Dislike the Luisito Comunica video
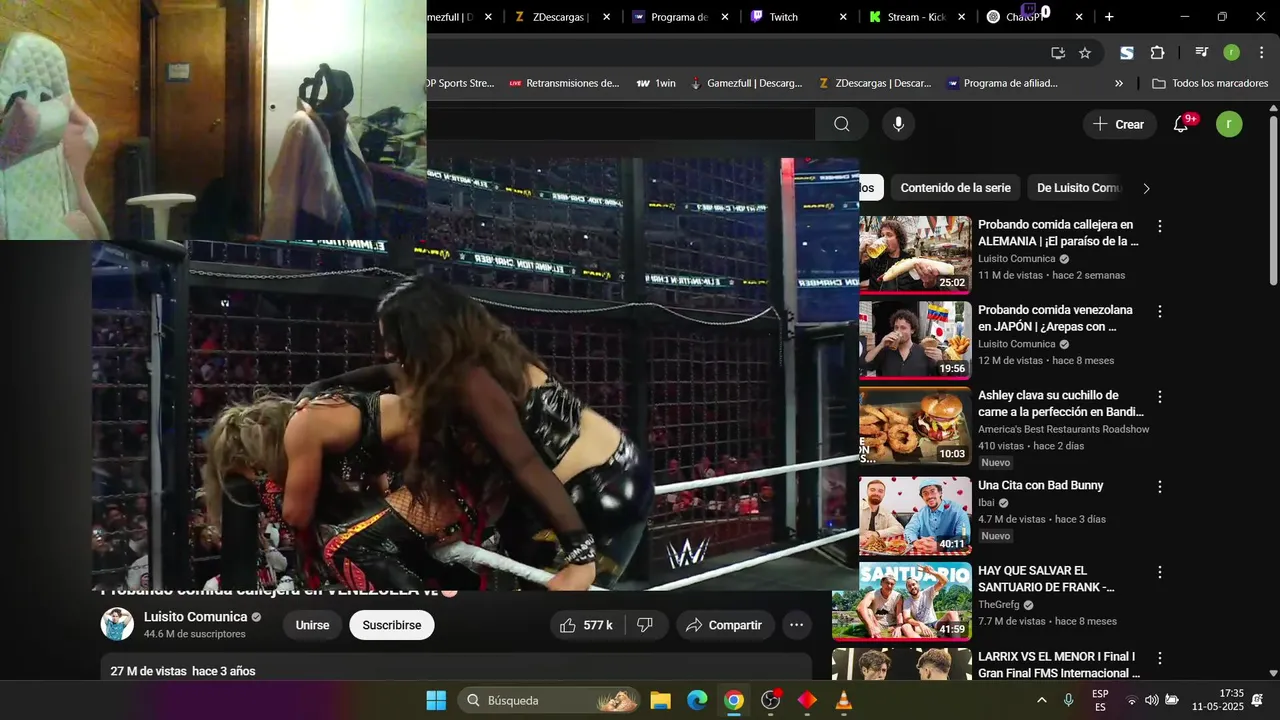The height and width of the screenshot is (720, 1280). [x=646, y=625]
